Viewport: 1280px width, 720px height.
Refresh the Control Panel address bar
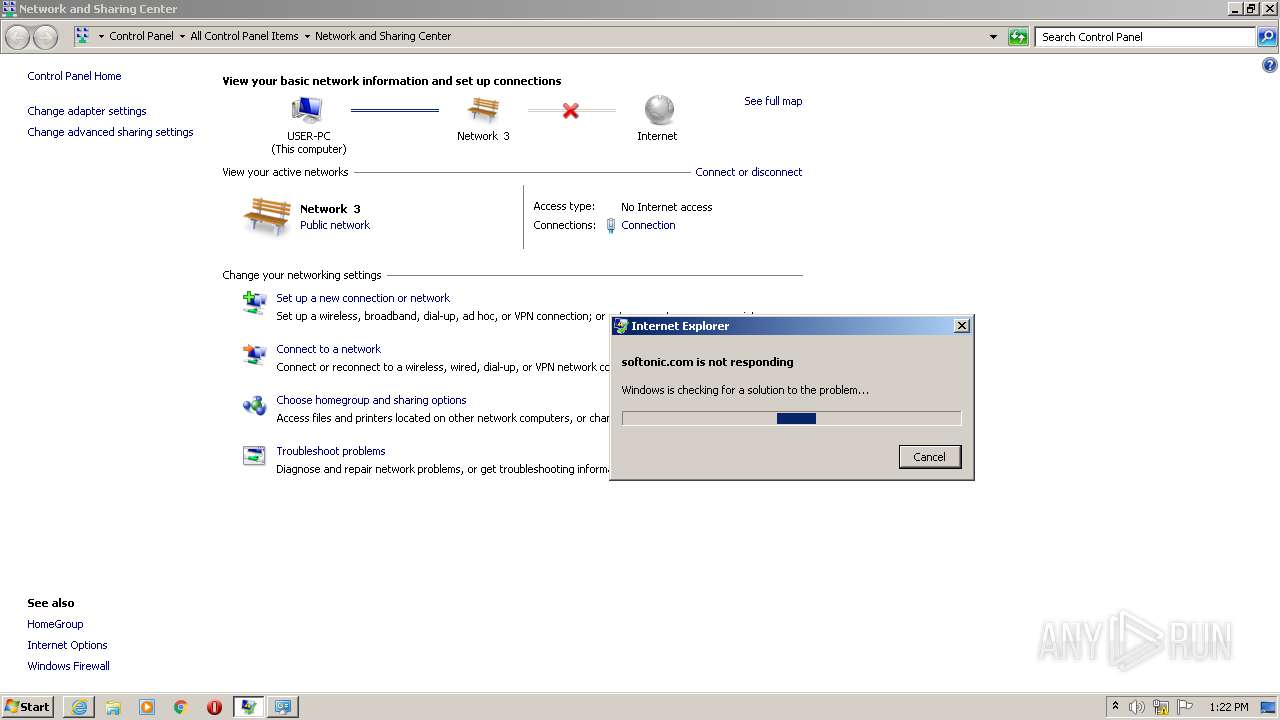tap(1018, 37)
